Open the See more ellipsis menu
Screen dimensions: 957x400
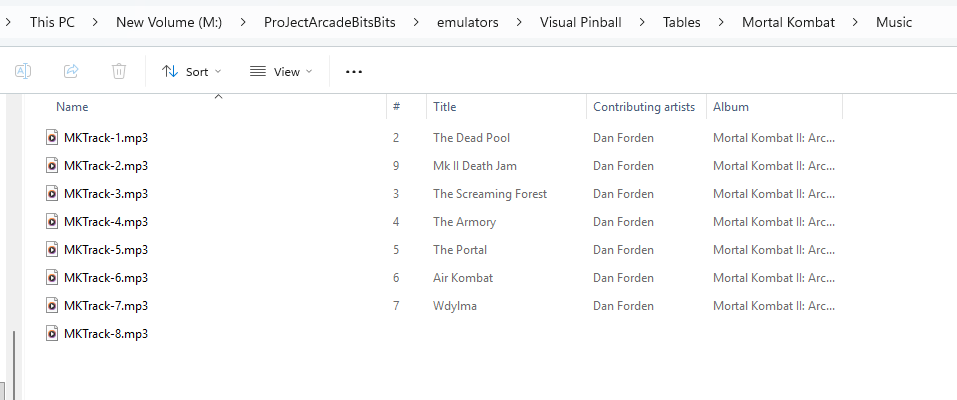coord(354,71)
